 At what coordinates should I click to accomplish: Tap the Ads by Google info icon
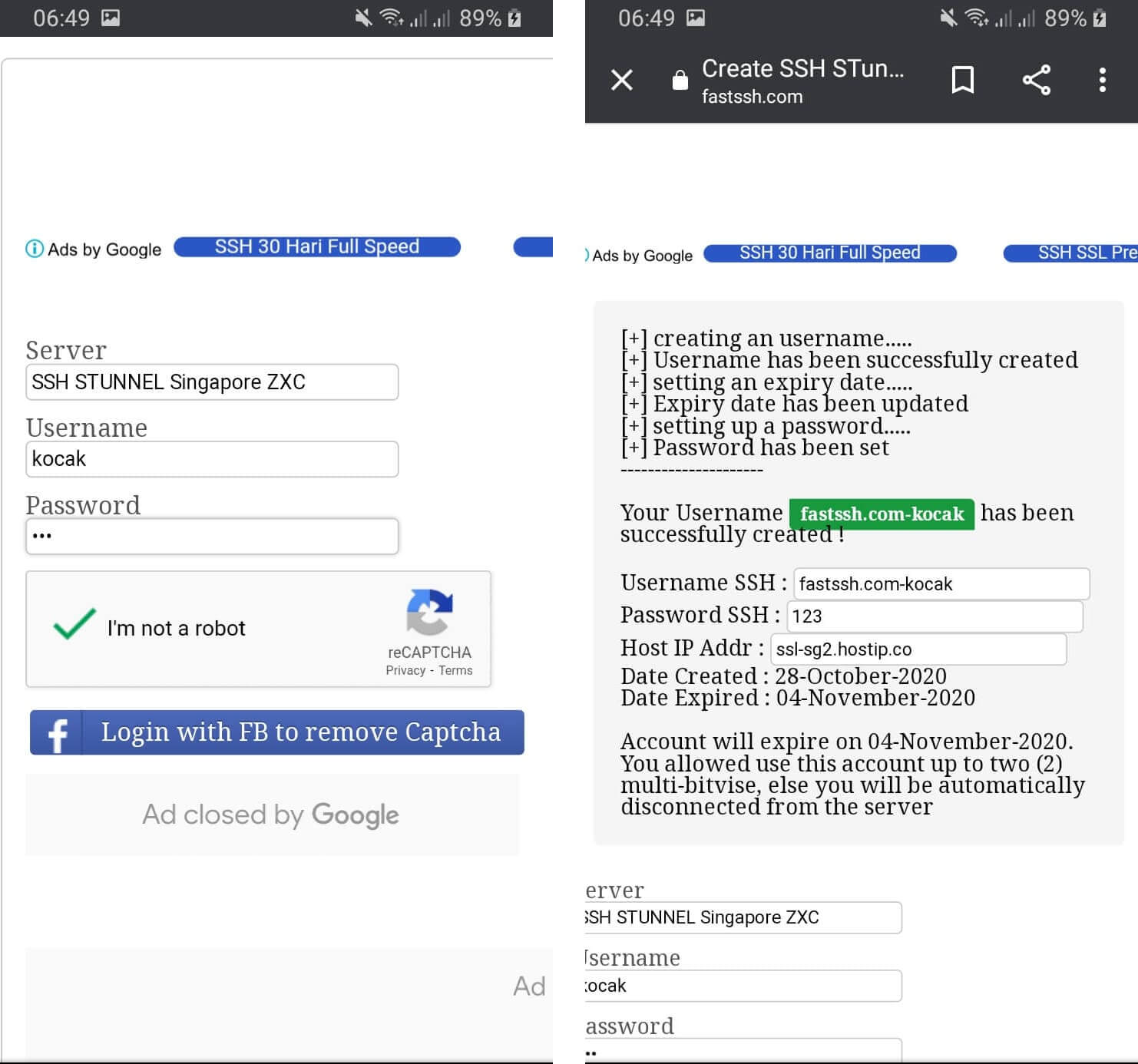[x=35, y=249]
